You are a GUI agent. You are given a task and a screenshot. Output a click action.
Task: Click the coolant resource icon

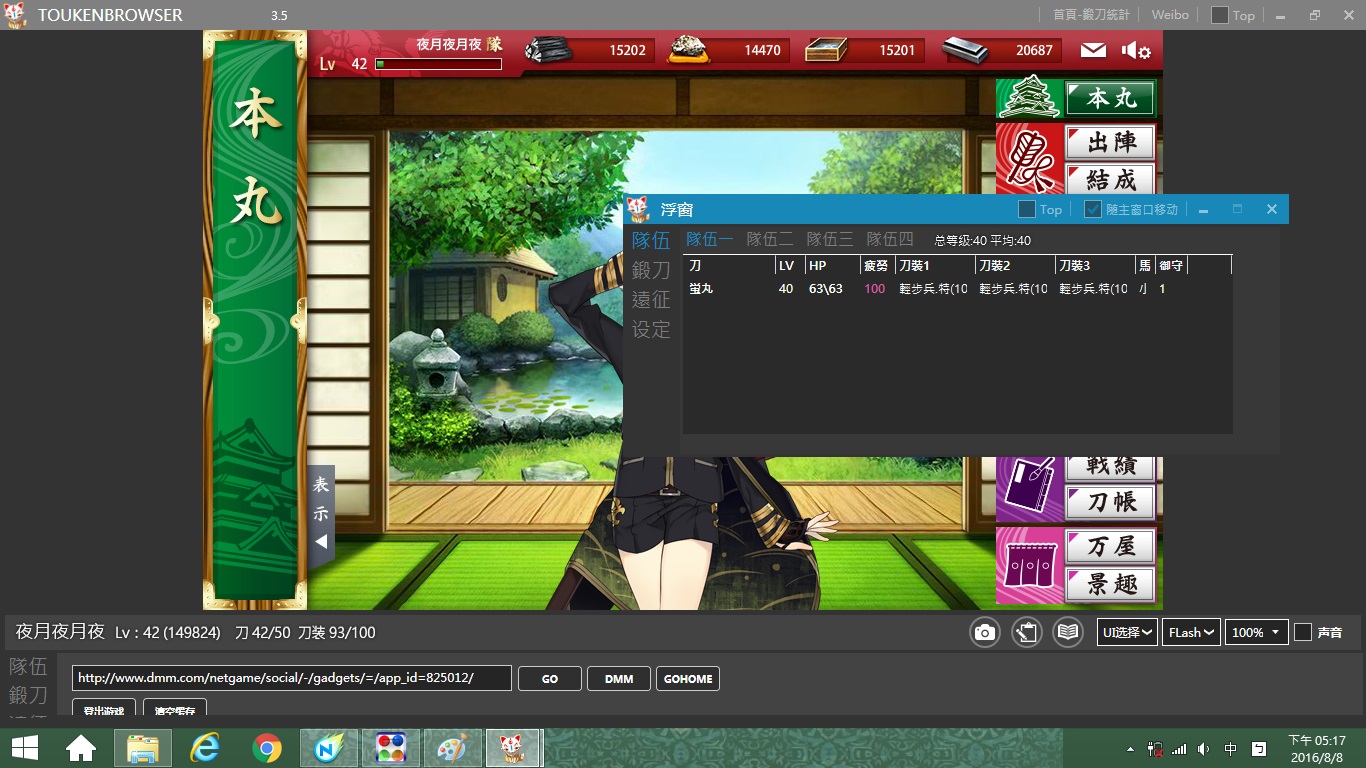click(825, 49)
